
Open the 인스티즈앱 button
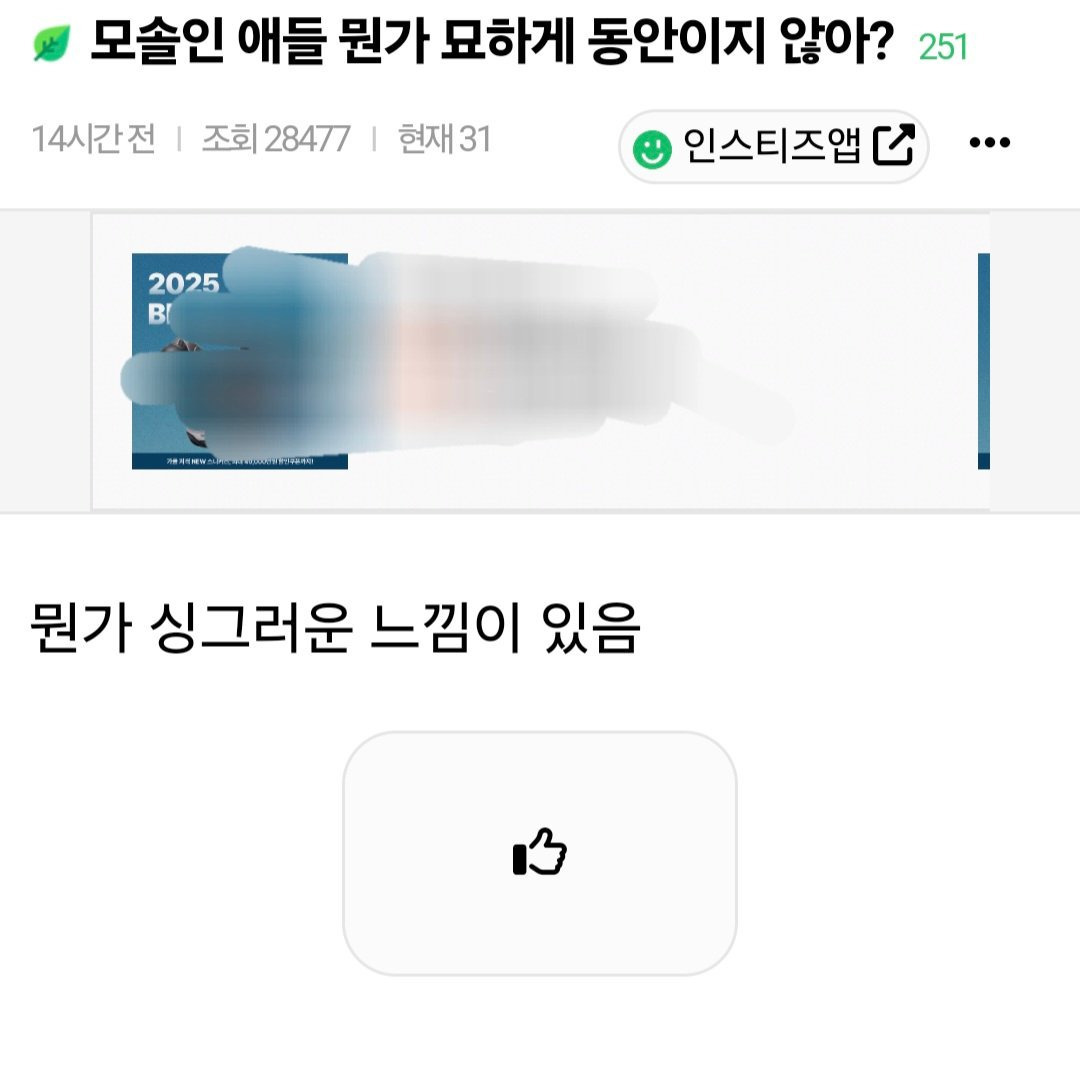point(774,147)
